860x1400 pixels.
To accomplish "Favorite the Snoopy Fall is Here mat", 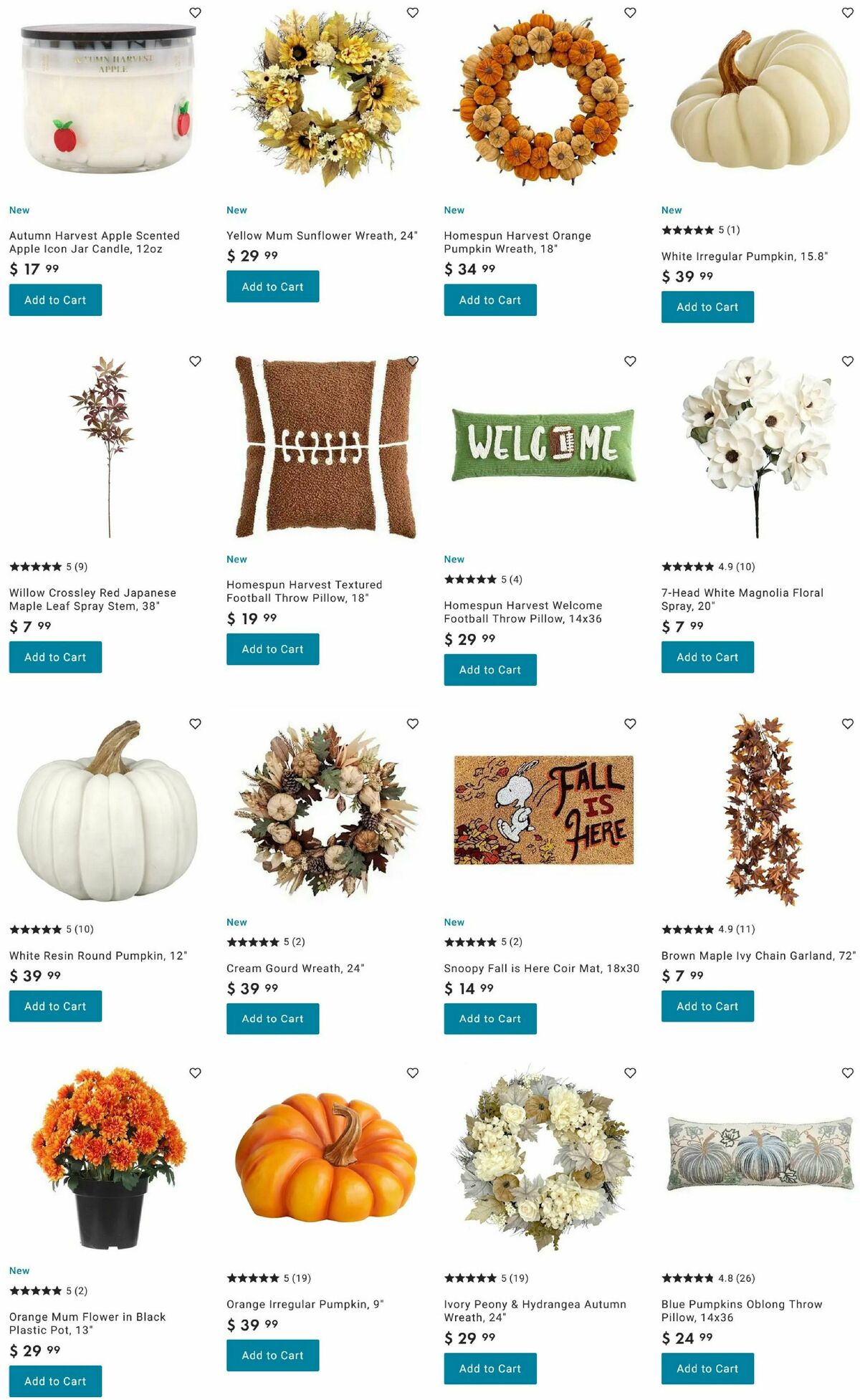I will pos(630,724).
